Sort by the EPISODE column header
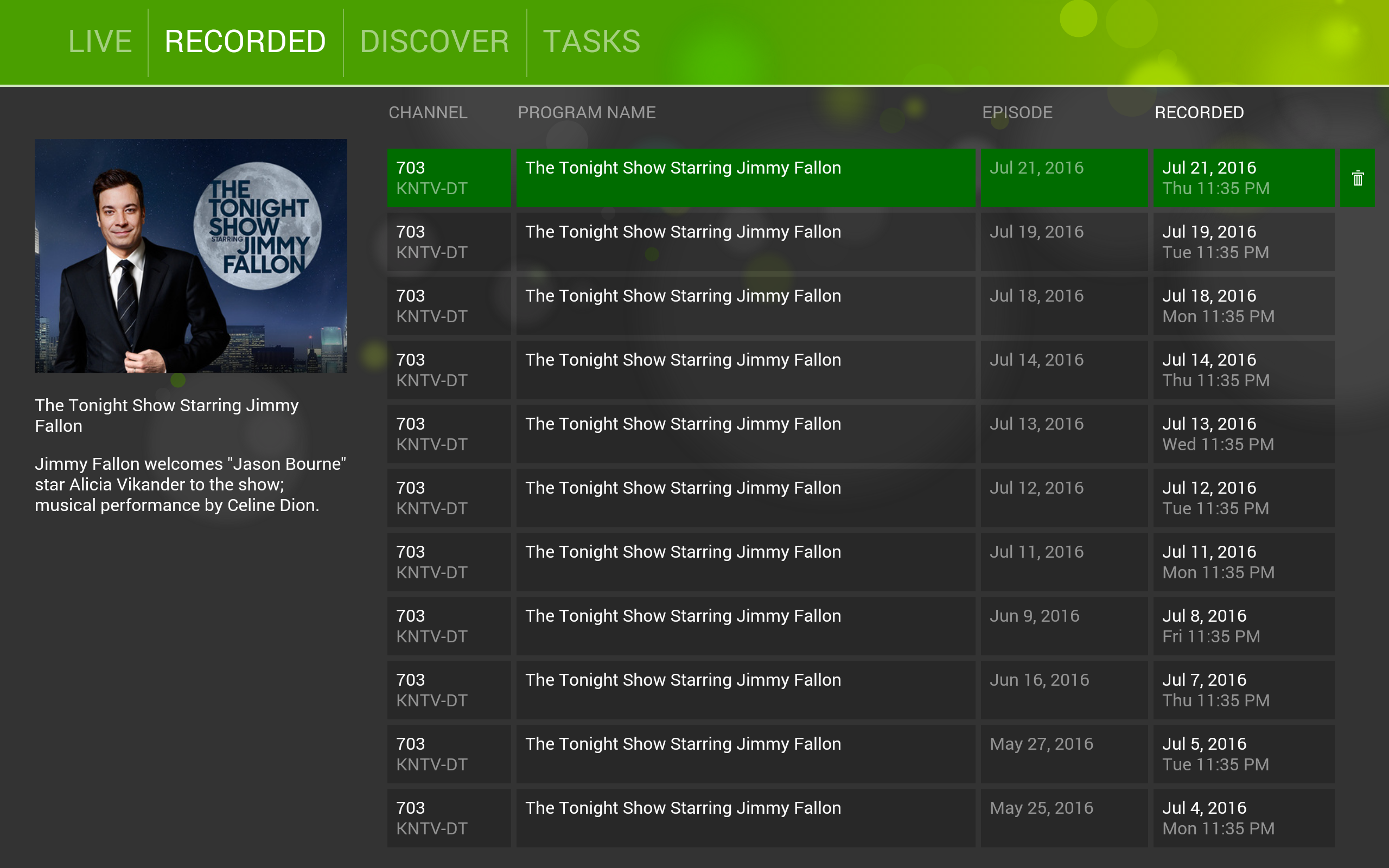Viewport: 1389px width, 868px height. (1016, 112)
